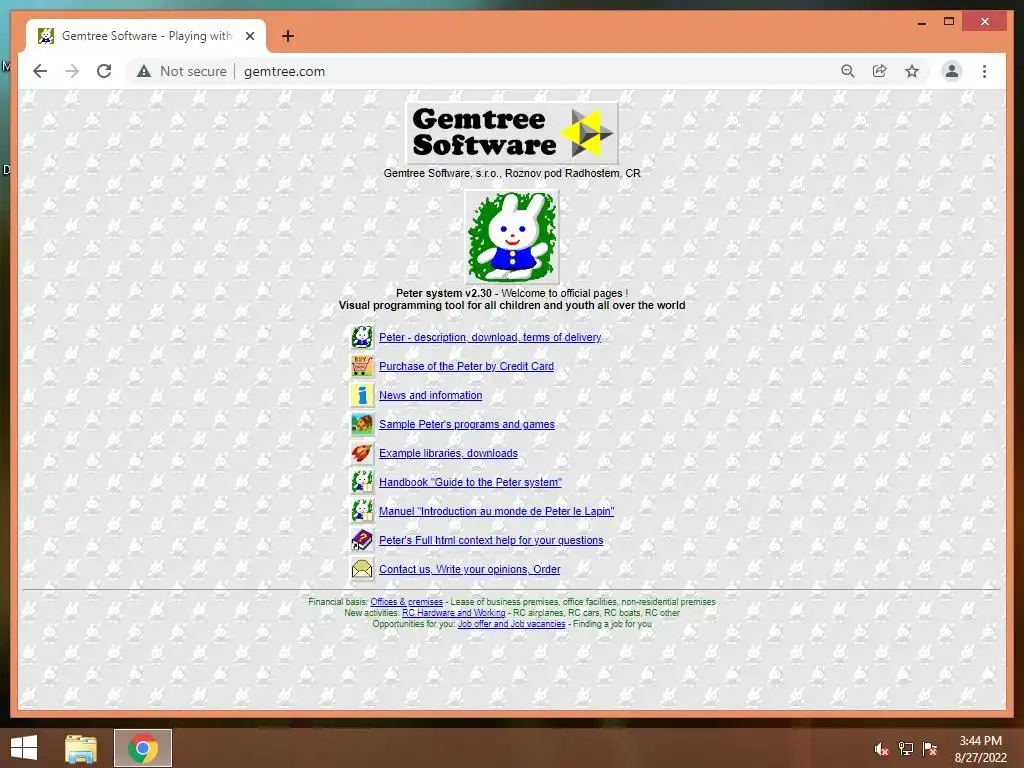Click Chrome icon in the taskbar
This screenshot has width=1024, height=768.
click(143, 748)
